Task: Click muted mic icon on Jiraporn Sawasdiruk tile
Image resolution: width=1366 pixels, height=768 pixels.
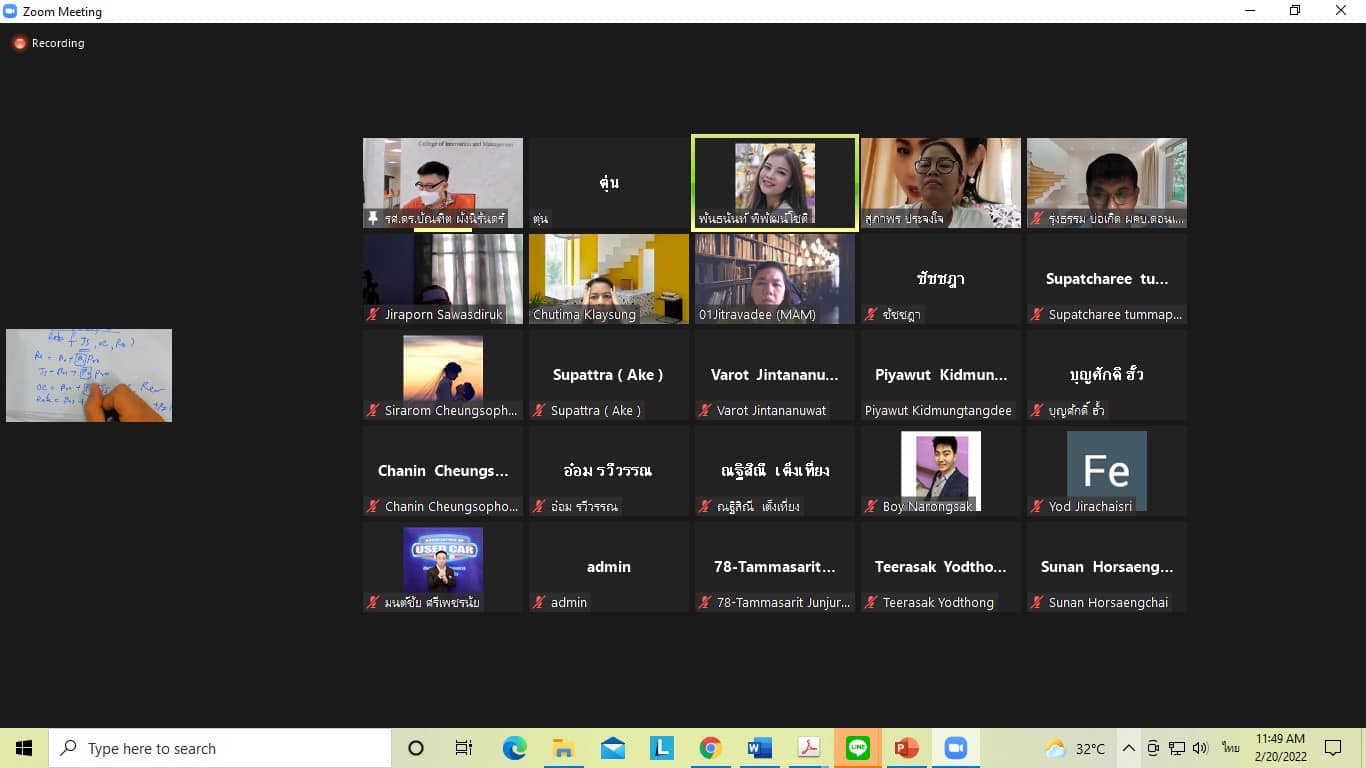Action: pyautogui.click(x=373, y=314)
